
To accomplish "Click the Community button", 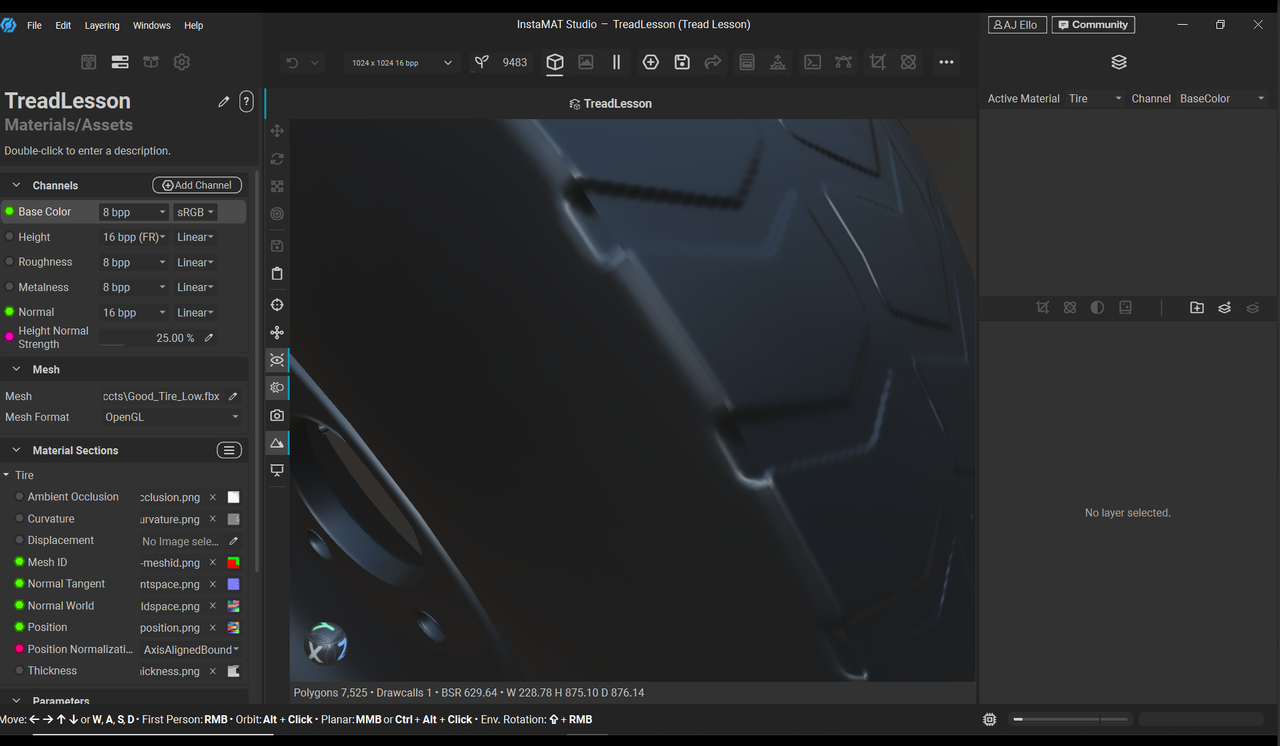I will pos(1093,25).
